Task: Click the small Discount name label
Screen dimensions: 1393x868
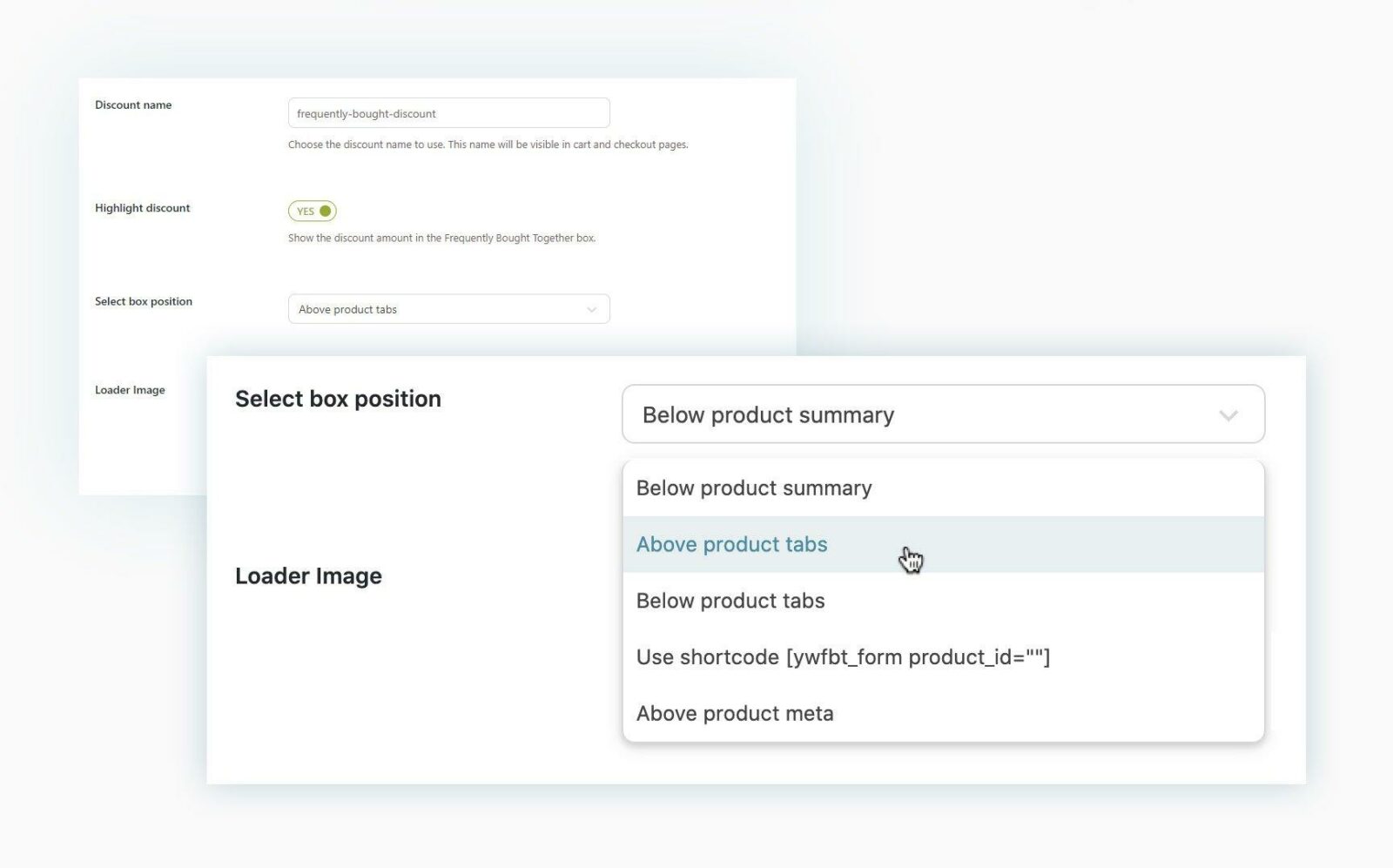Action: pyautogui.click(x=133, y=104)
